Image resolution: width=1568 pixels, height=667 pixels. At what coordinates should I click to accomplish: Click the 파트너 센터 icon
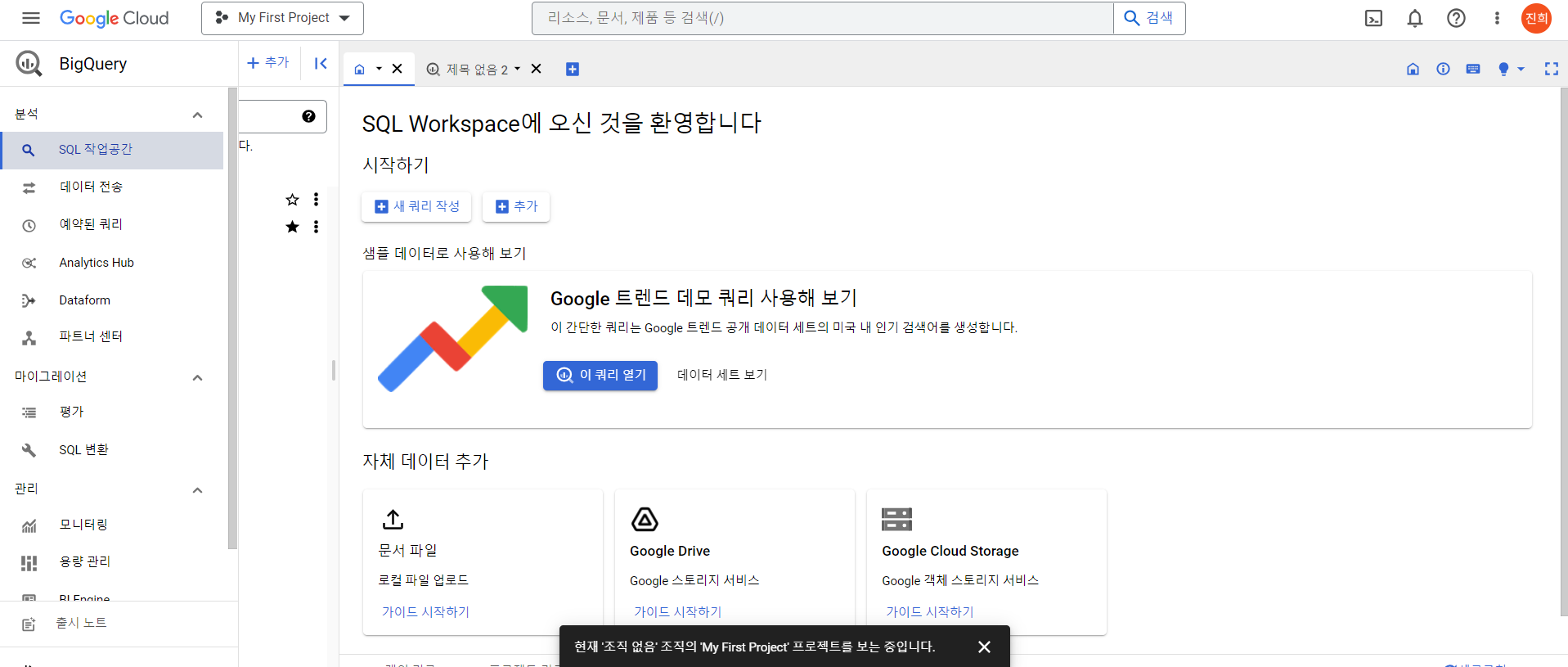pos(29,337)
